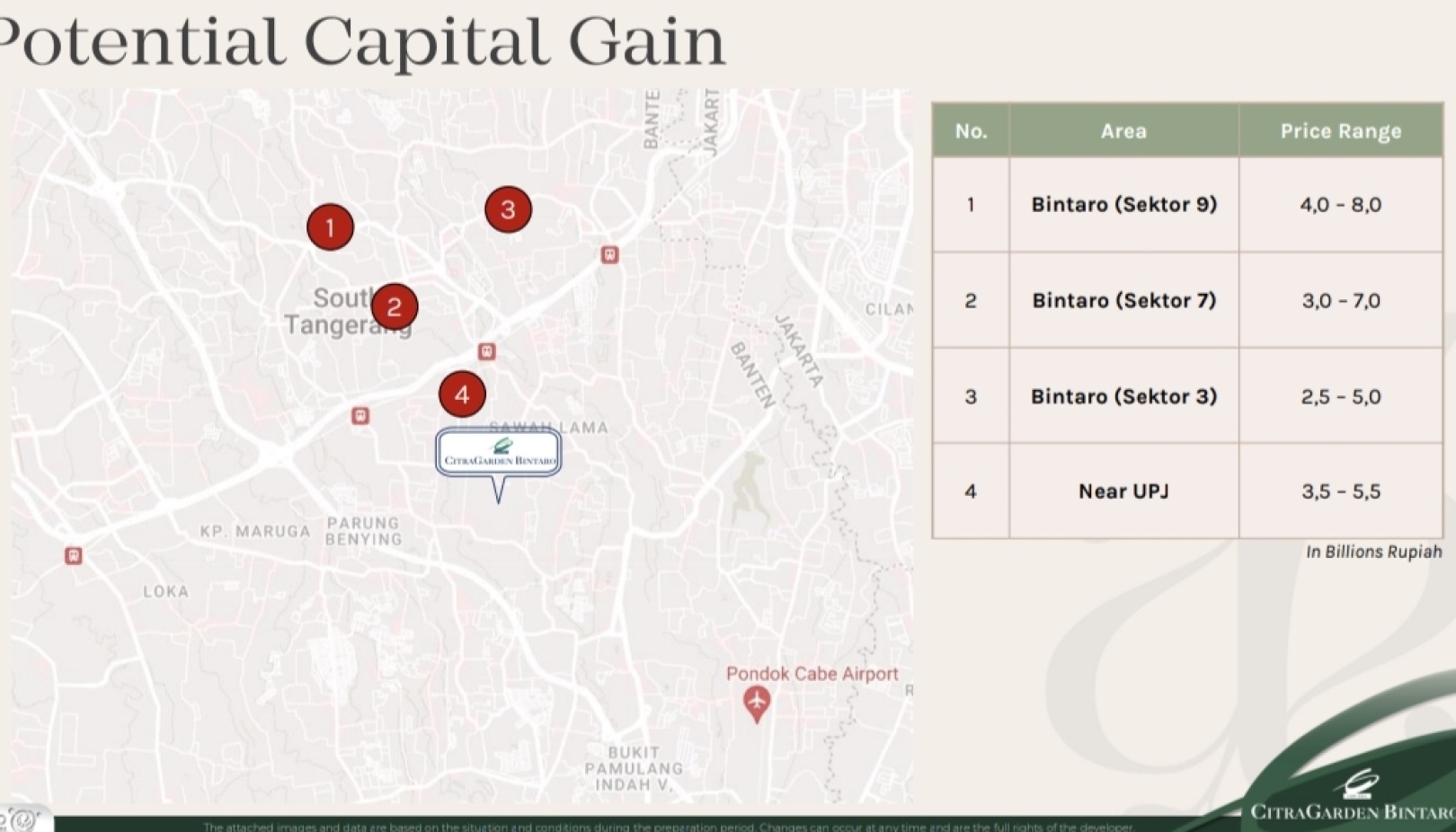The height and width of the screenshot is (832, 1456).
Task: Click the CitraGarden Bintaro map callout
Action: tap(499, 454)
